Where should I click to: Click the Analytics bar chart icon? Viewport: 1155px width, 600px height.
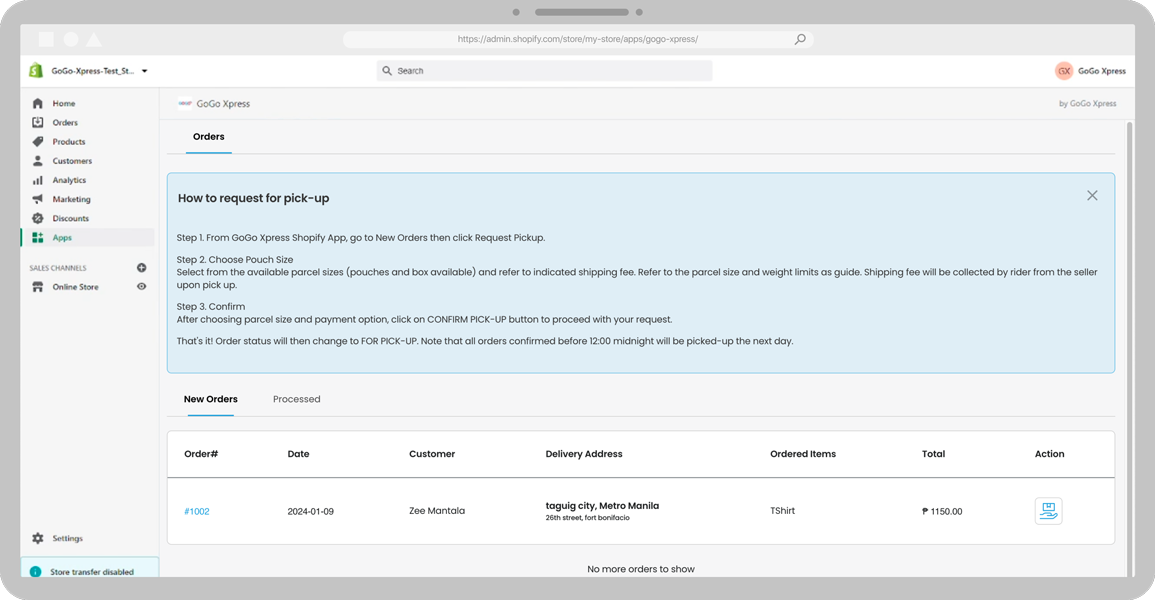click(38, 180)
